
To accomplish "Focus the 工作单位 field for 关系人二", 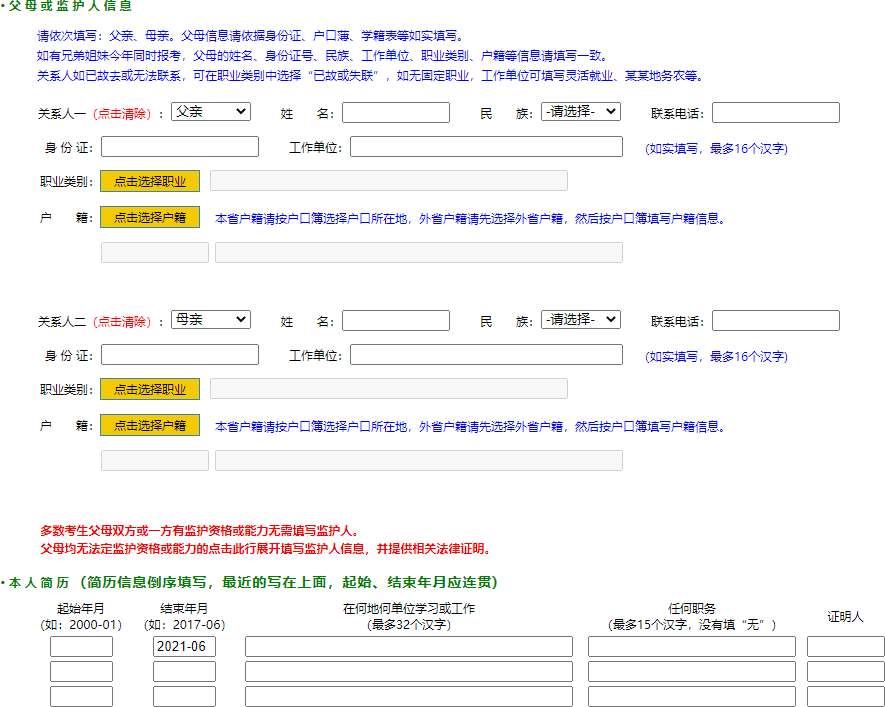I will click(486, 355).
